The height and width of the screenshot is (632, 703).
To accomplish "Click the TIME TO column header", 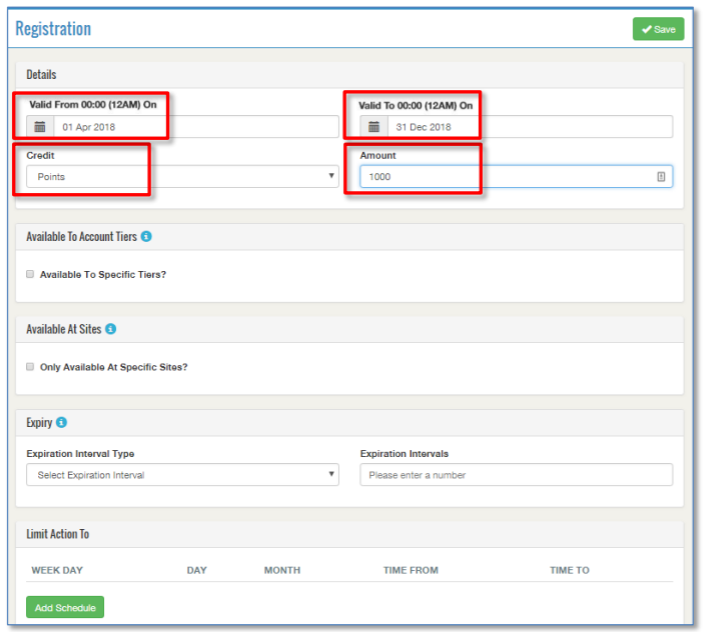I will (569, 570).
